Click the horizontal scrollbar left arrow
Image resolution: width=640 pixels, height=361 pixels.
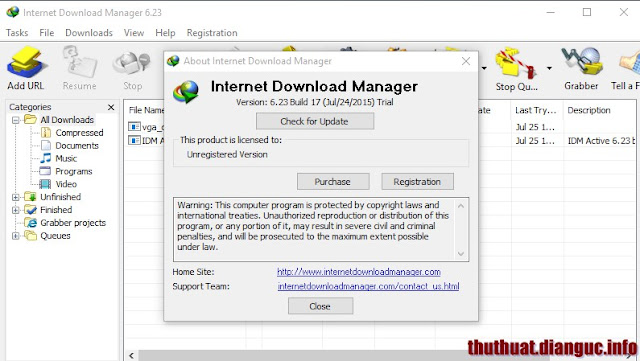(131, 356)
